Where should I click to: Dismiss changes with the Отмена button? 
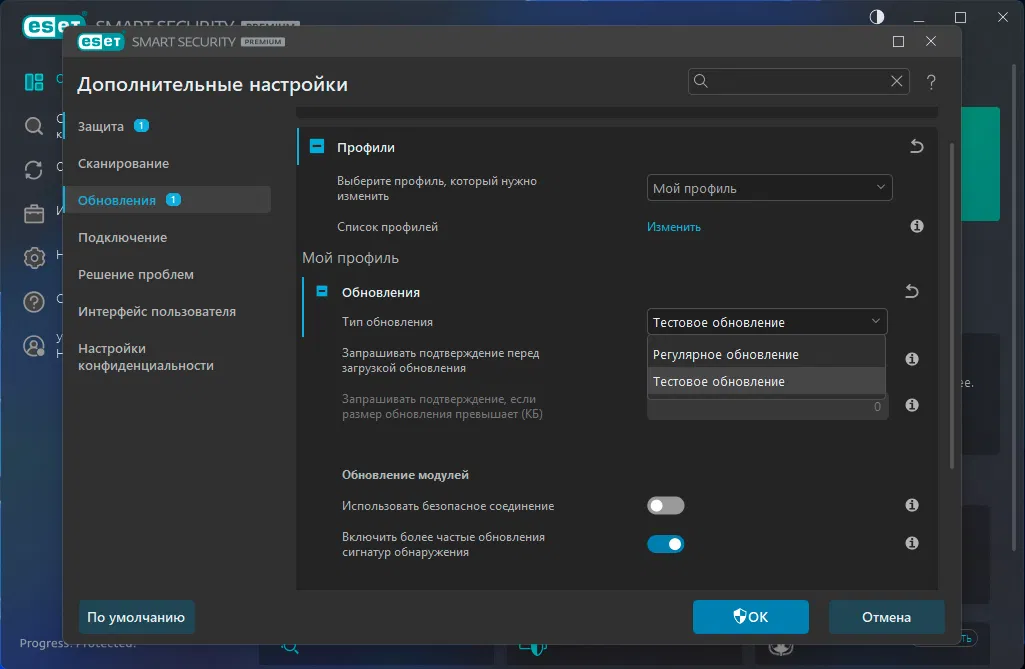886,617
